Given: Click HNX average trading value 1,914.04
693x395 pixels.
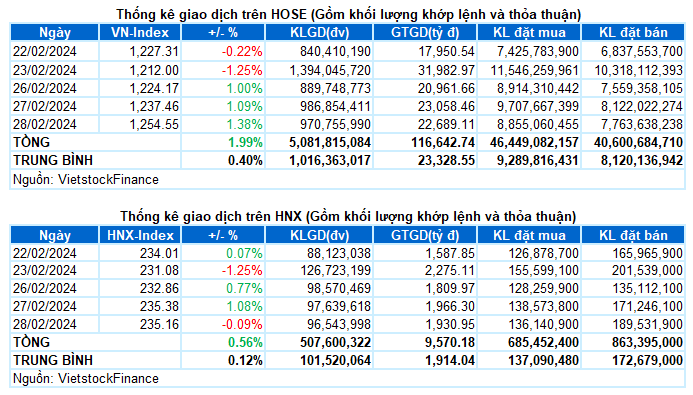Looking at the screenshot, I should [450, 361].
